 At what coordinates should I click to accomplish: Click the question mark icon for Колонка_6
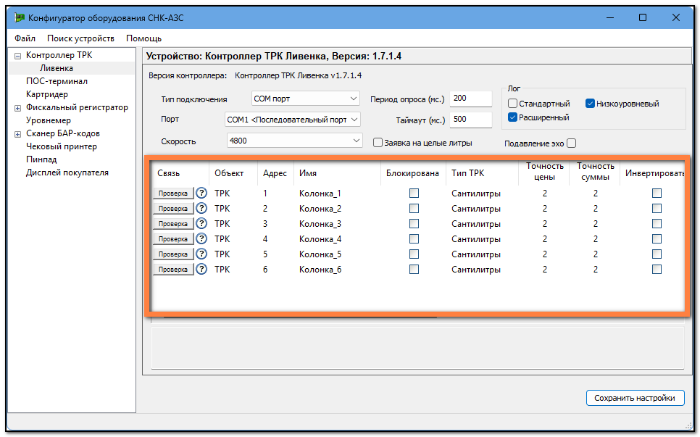201,269
